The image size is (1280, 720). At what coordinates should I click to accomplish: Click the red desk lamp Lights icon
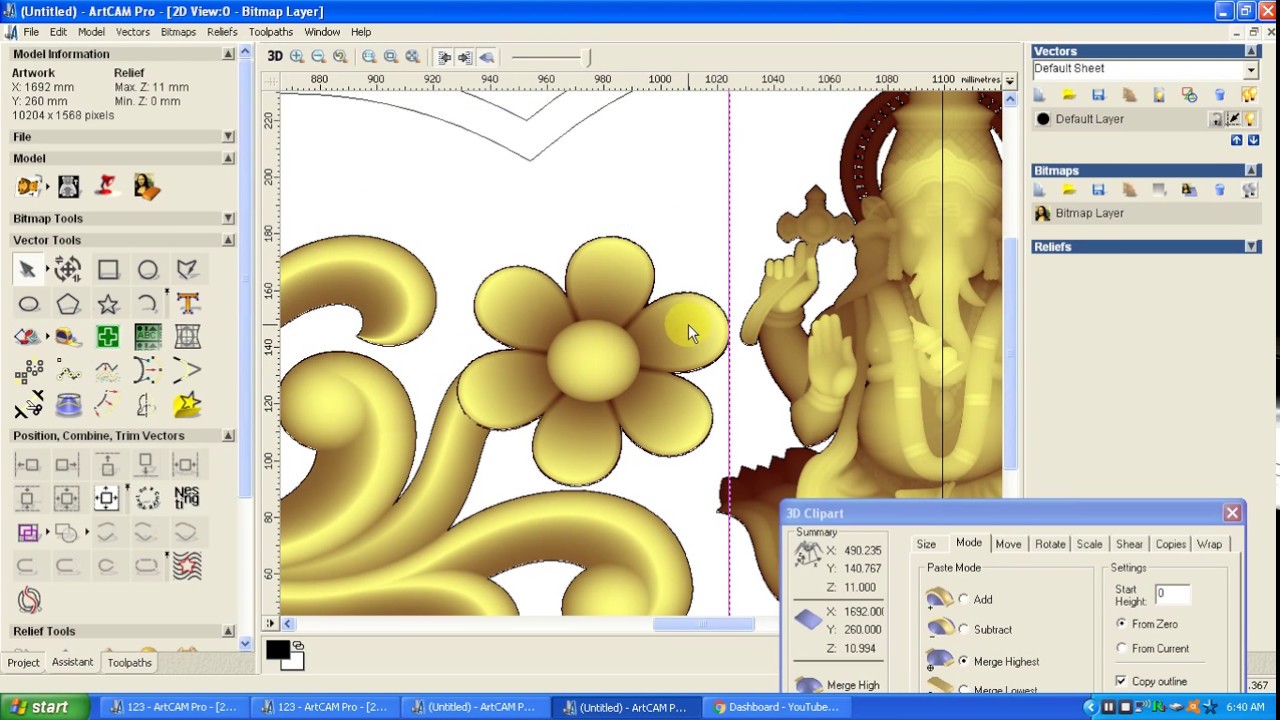click(107, 186)
